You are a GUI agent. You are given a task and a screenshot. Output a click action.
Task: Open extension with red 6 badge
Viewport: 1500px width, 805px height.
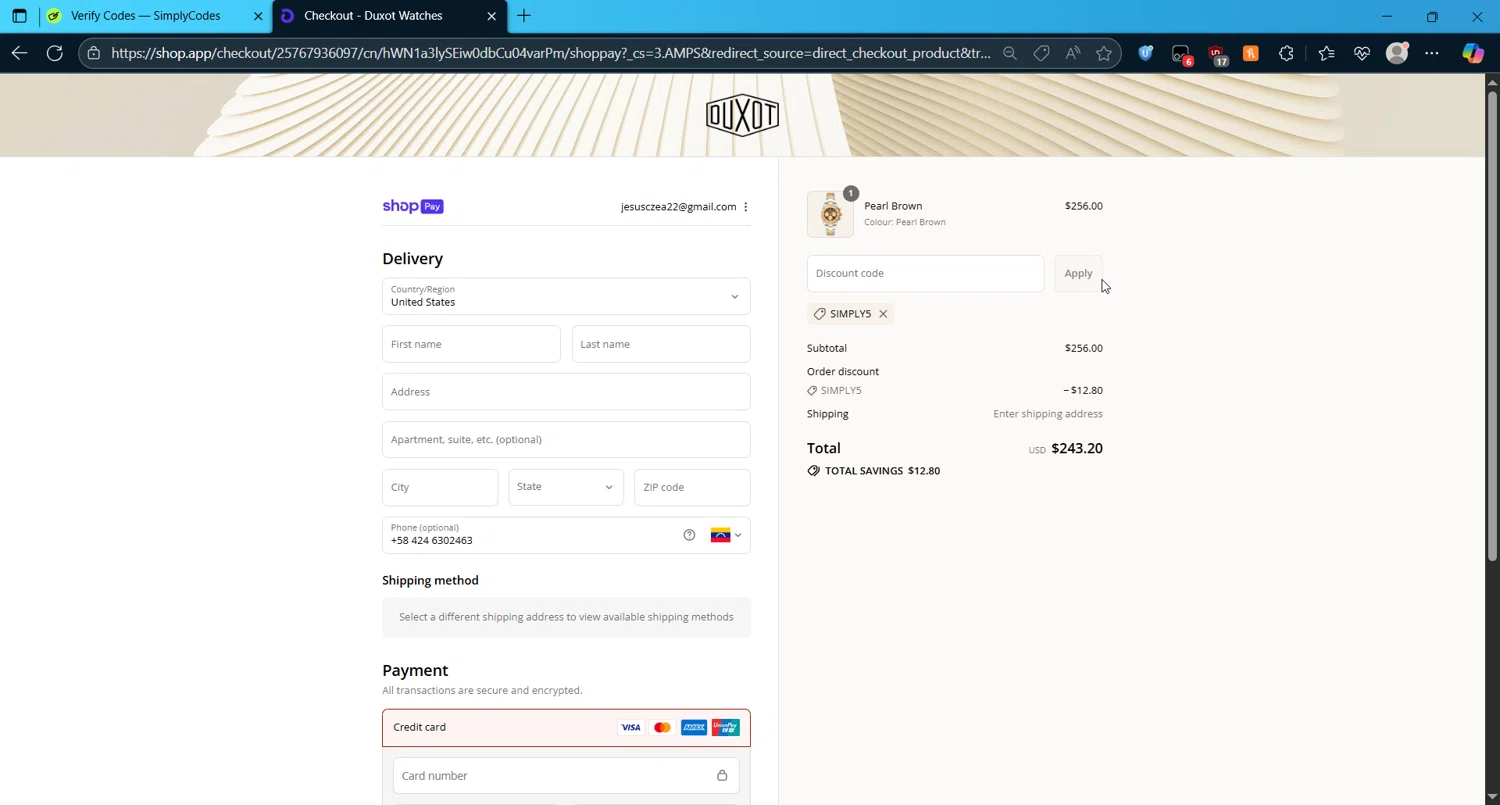(1182, 54)
